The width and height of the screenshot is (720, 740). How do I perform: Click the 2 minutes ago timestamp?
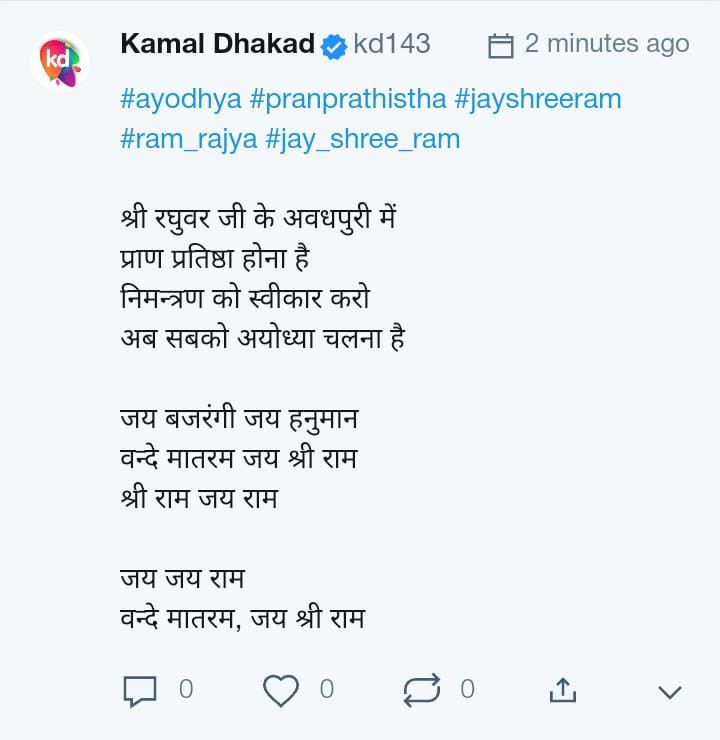(607, 44)
